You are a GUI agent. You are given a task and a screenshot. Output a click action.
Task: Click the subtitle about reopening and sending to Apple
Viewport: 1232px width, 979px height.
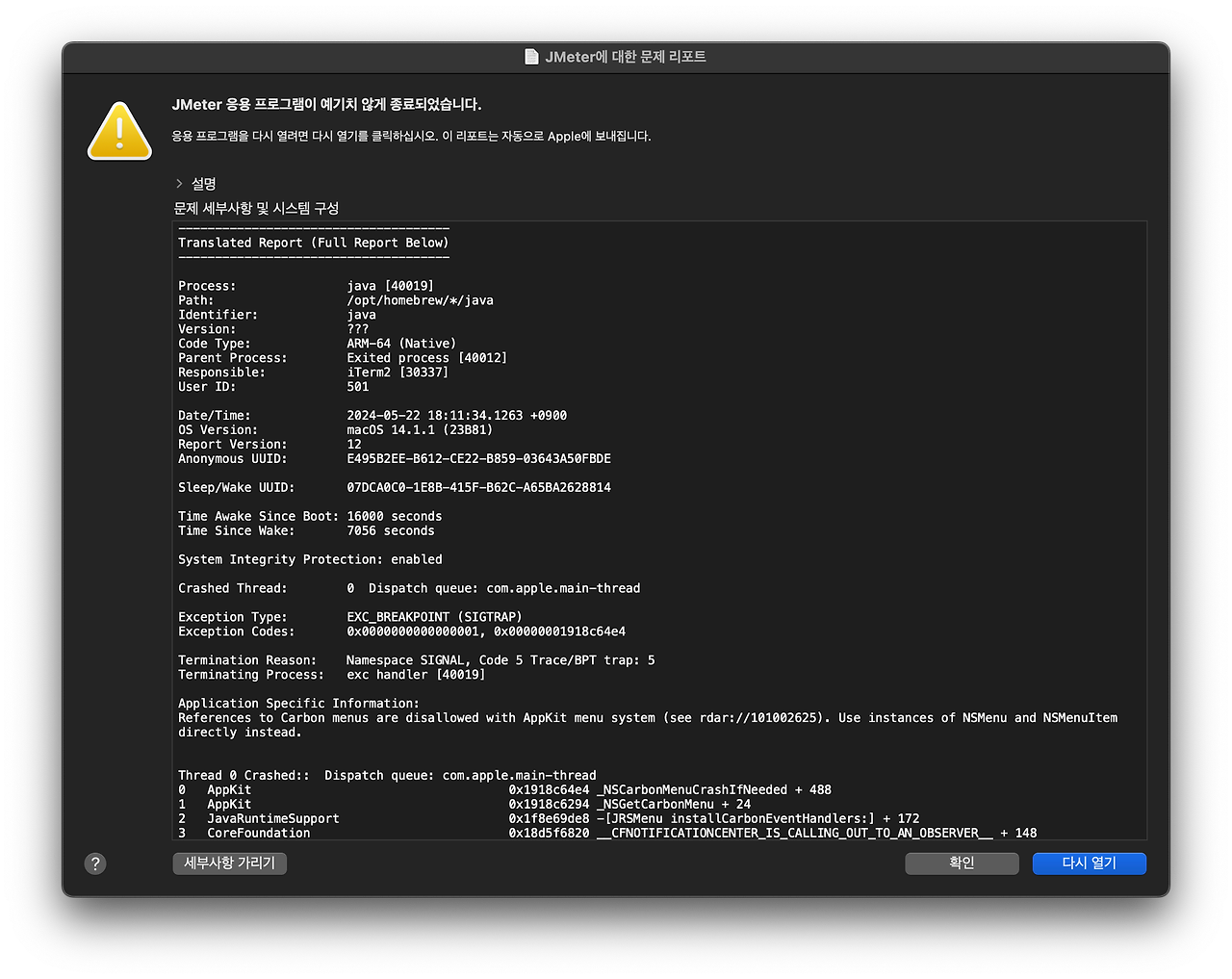[411, 137]
